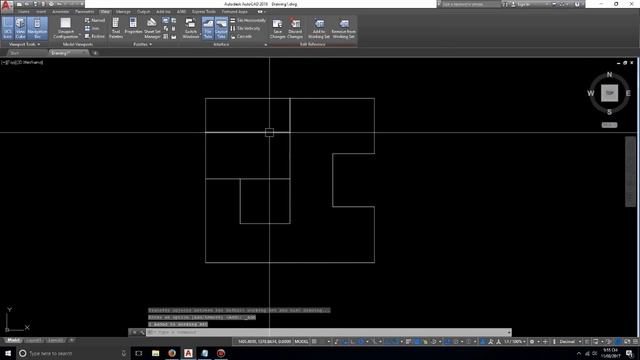Switch to the Model layout tab
640x360 pixels.
[13, 340]
